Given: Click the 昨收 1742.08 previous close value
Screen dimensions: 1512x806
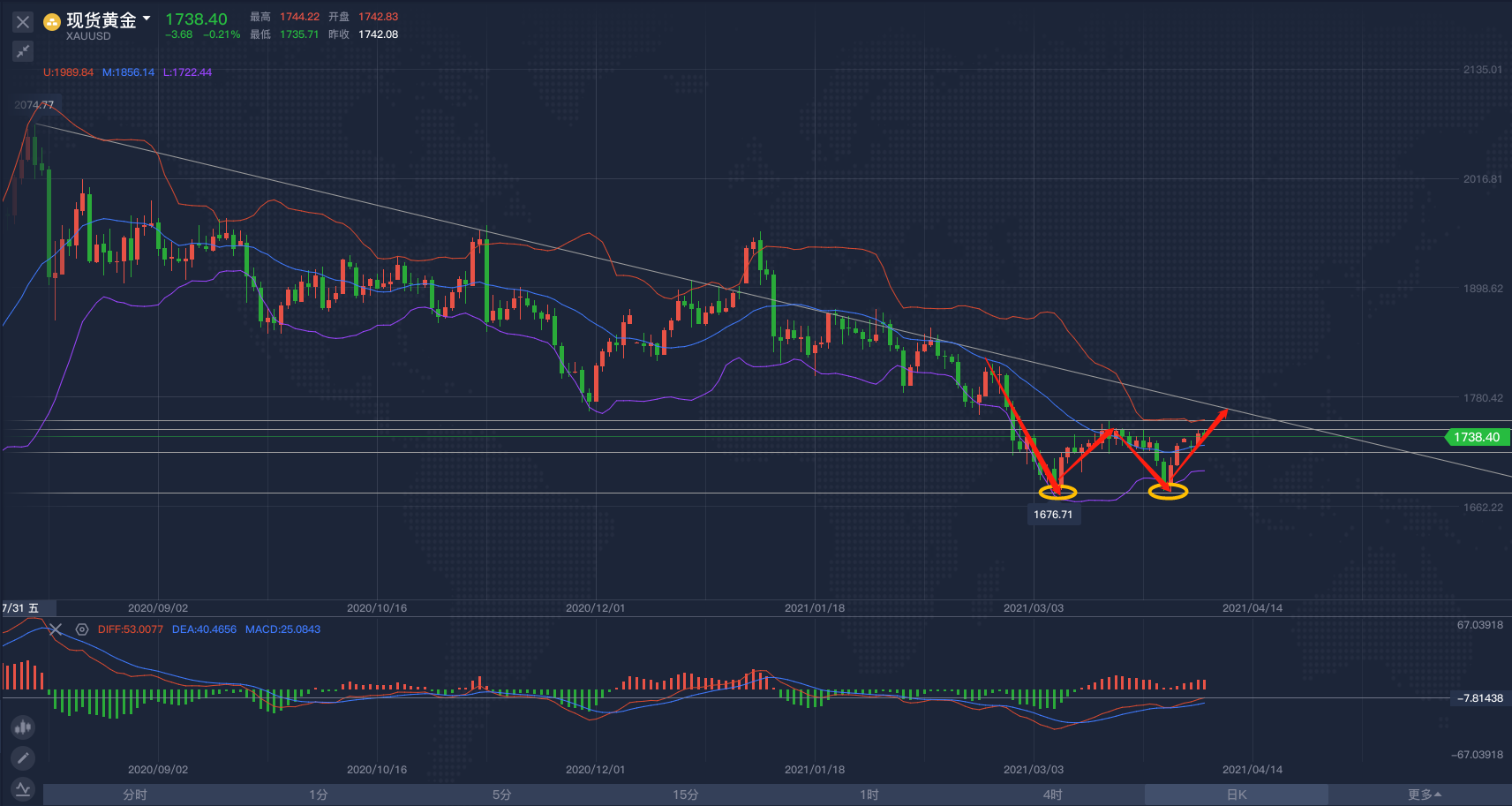Looking at the screenshot, I should tap(363, 34).
